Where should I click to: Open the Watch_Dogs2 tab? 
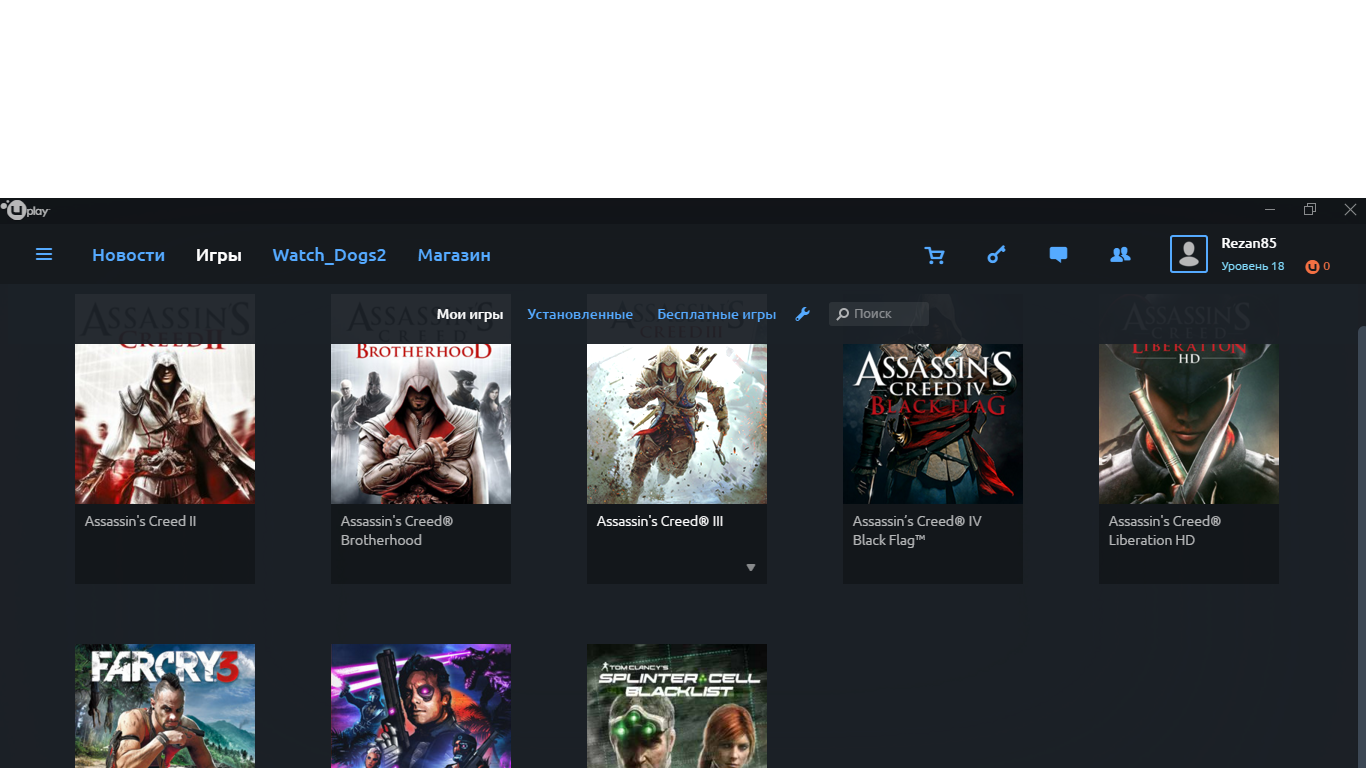(329, 255)
